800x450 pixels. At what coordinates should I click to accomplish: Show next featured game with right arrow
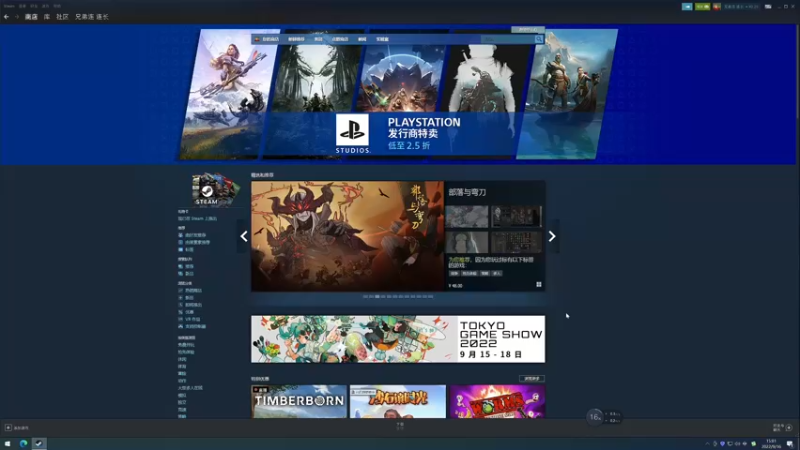(552, 236)
